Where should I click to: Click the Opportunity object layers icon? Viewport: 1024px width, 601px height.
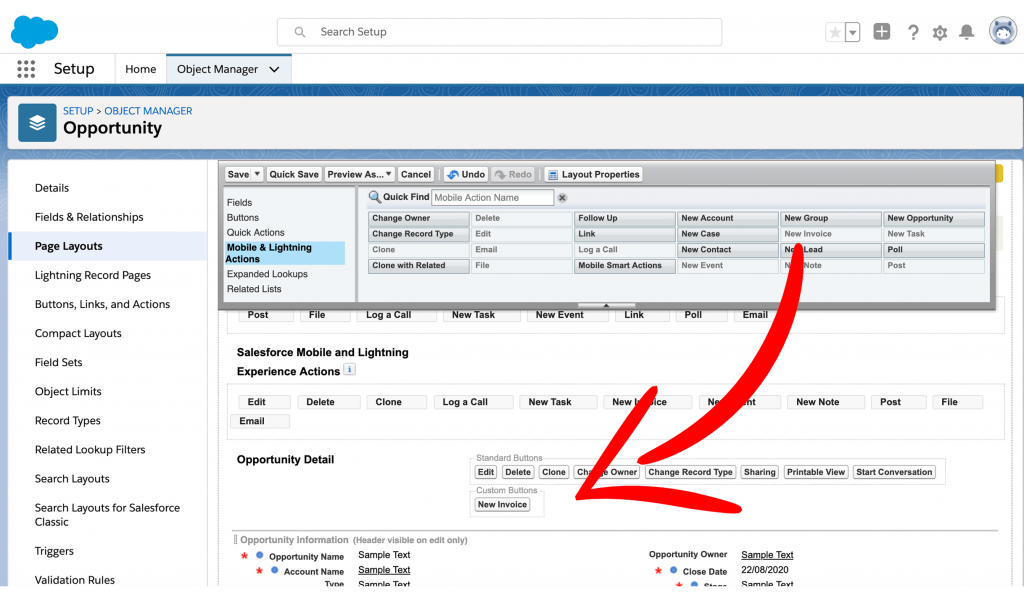pos(37,123)
